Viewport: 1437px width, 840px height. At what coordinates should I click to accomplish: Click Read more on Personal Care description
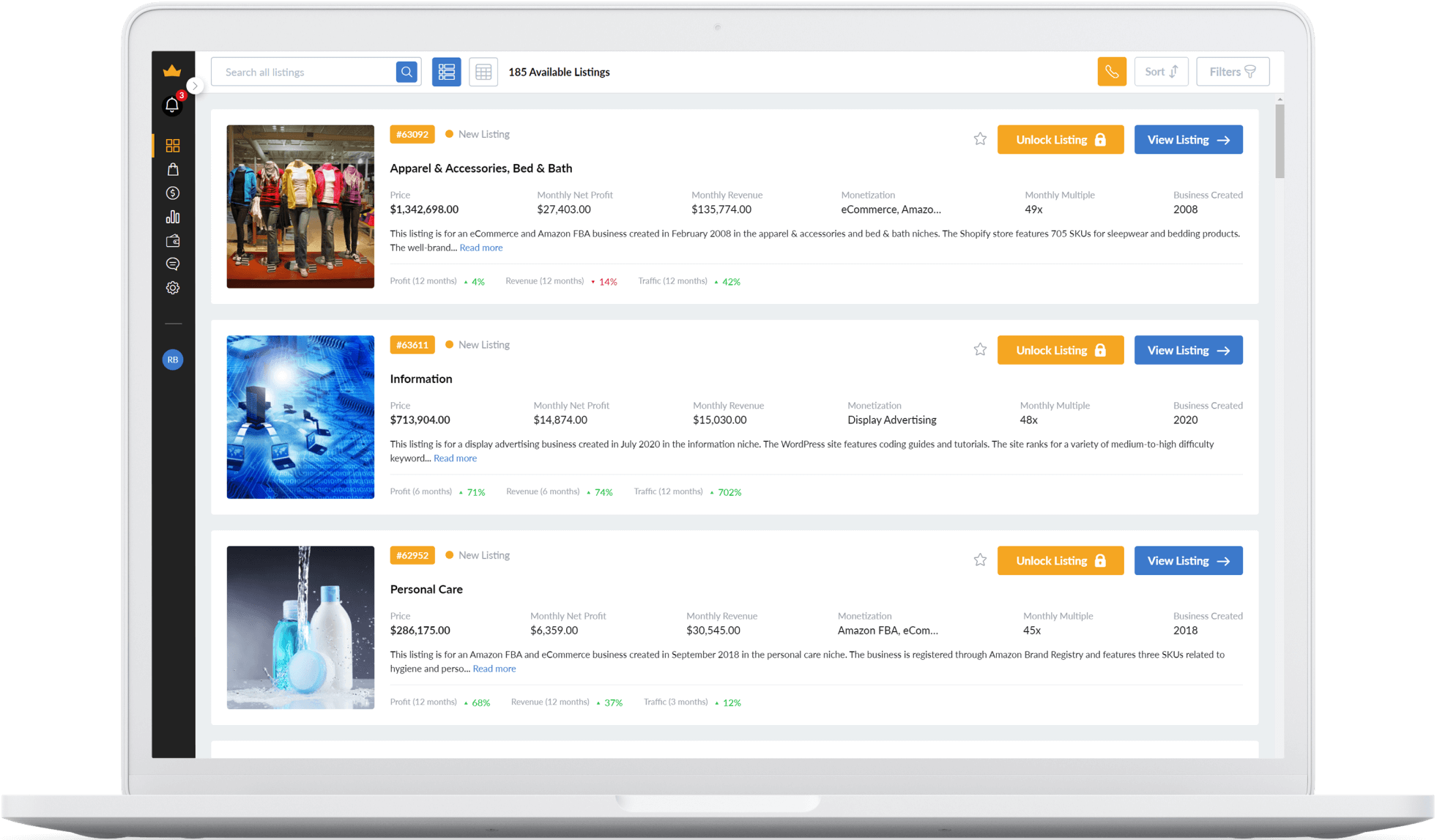[x=494, y=669]
